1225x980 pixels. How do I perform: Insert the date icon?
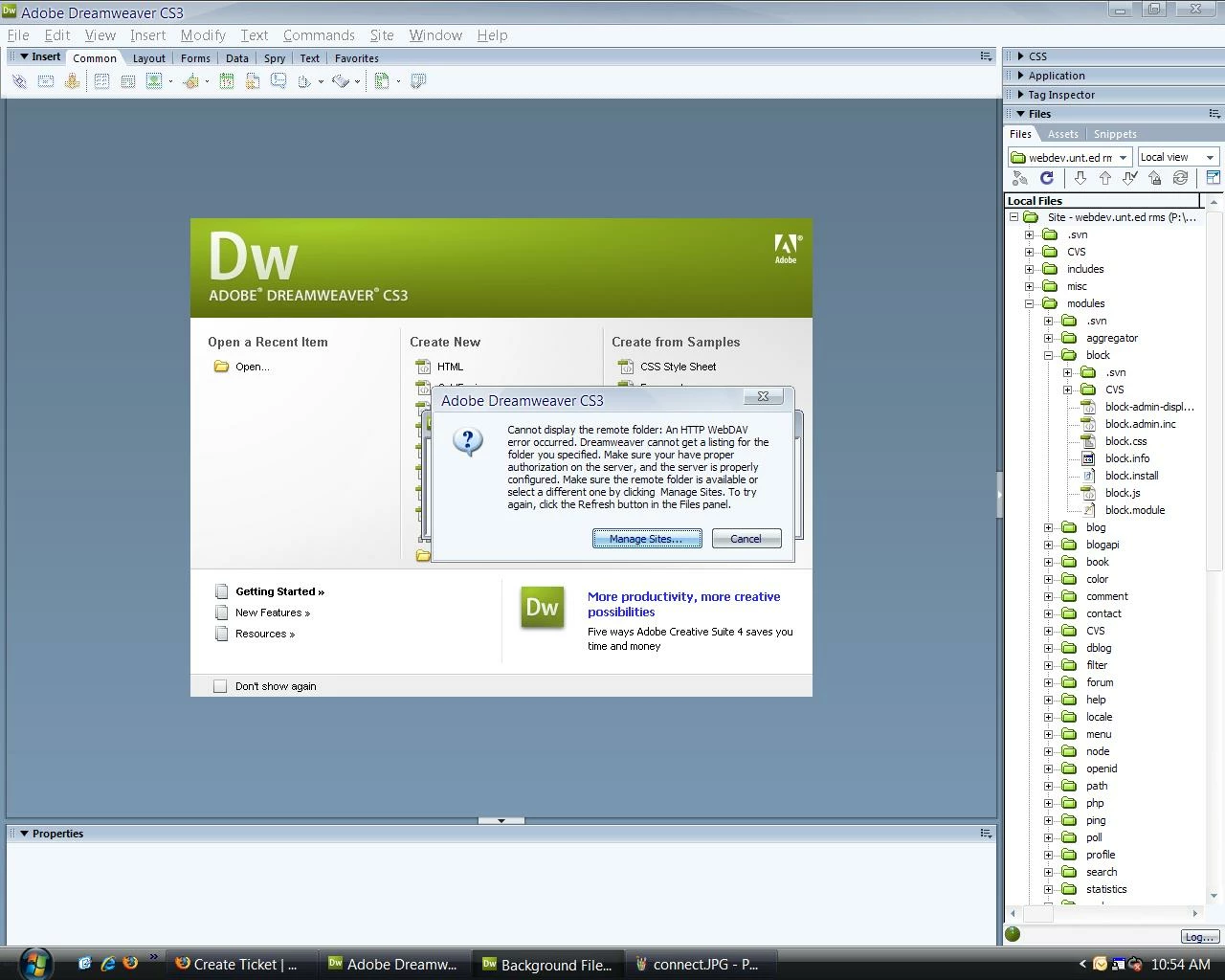[227, 81]
